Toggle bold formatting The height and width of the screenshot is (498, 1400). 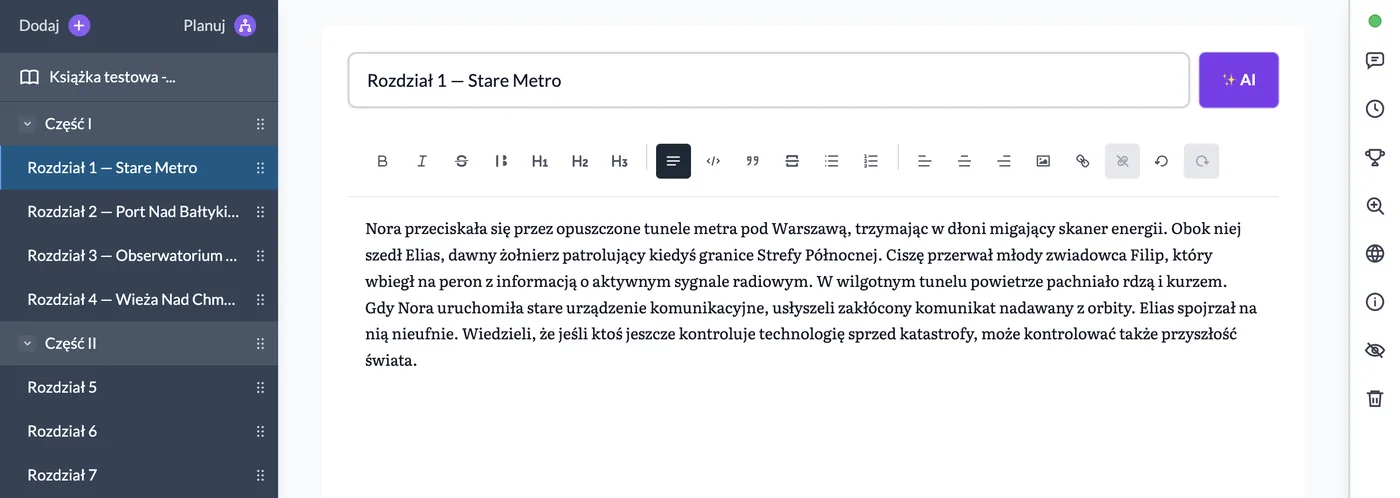(382, 161)
